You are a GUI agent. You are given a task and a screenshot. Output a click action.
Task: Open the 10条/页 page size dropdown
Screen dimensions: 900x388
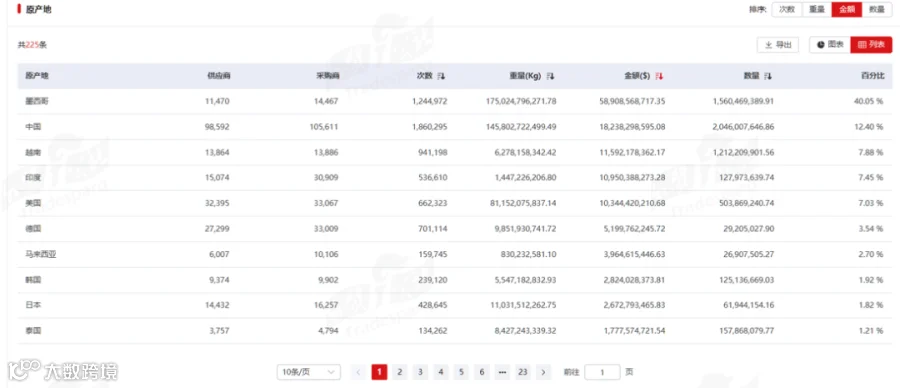point(308,372)
